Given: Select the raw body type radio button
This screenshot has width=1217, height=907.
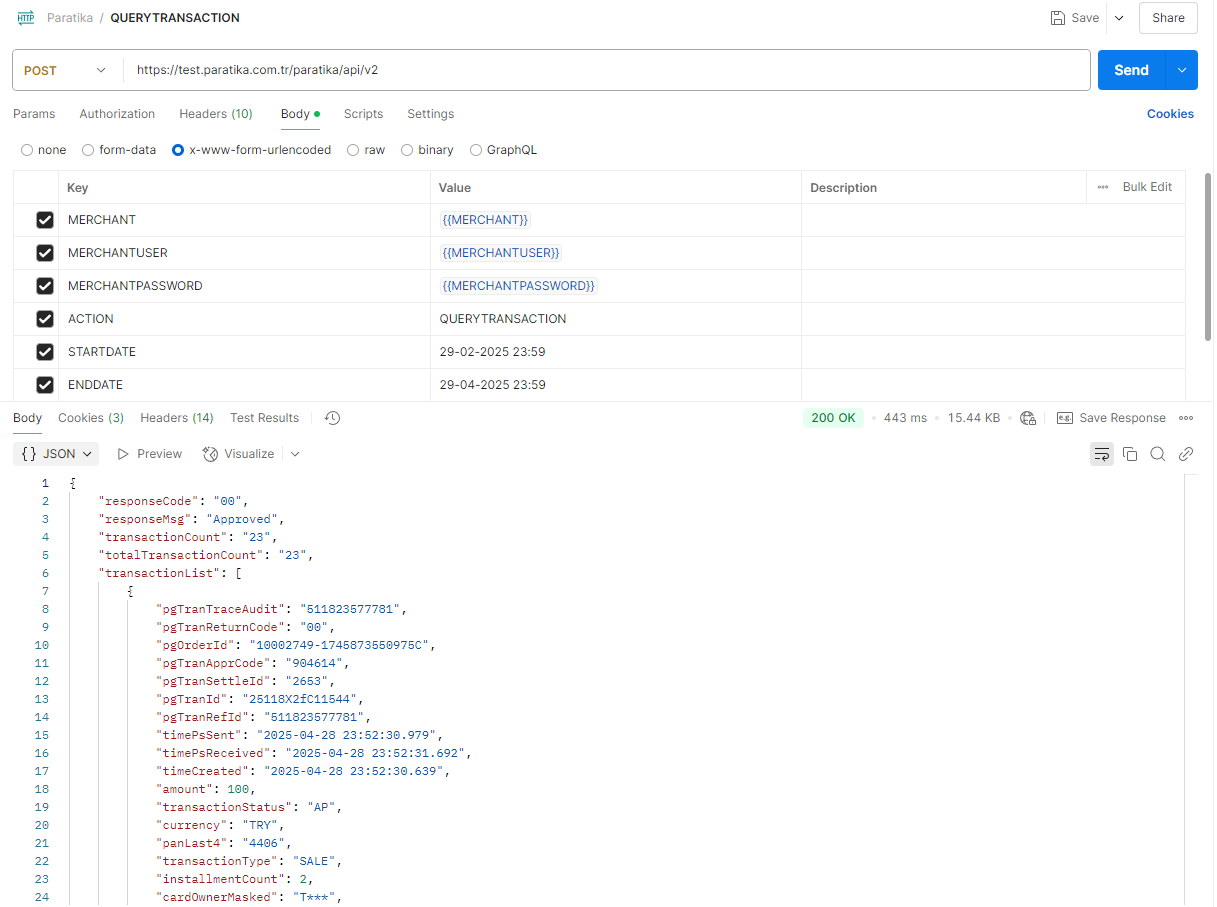Looking at the screenshot, I should tap(353, 150).
